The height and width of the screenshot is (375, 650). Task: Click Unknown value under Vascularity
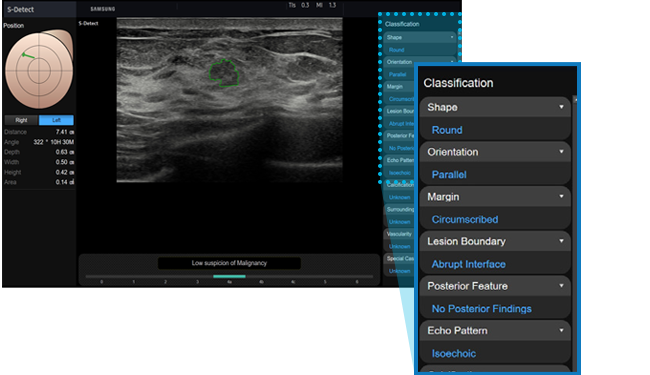pyautogui.click(x=399, y=246)
